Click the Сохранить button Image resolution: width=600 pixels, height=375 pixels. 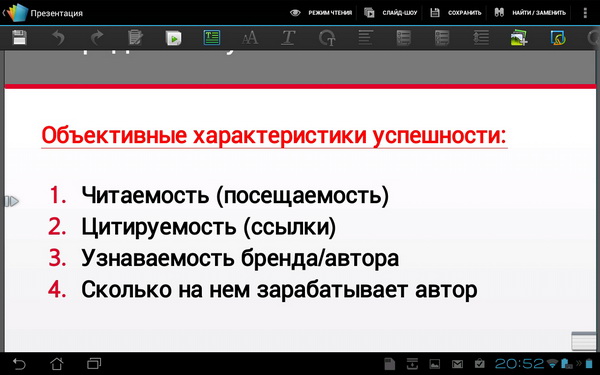456,13
